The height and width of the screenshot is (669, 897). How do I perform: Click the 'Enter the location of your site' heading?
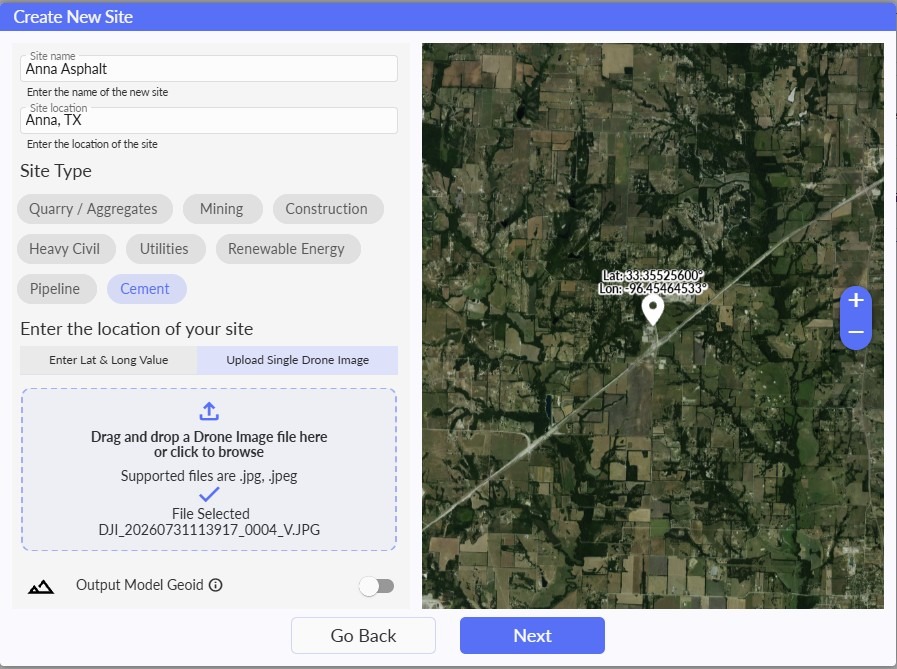click(137, 329)
